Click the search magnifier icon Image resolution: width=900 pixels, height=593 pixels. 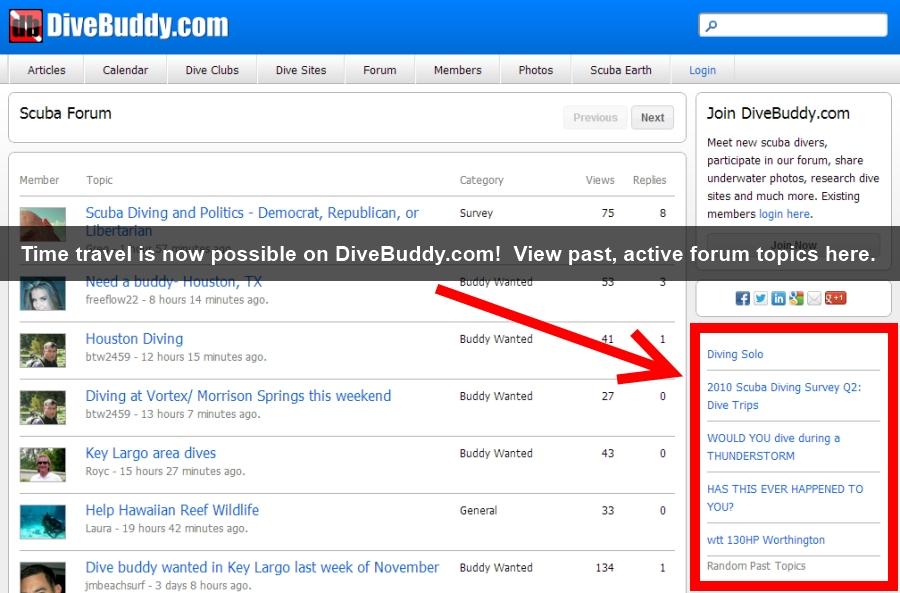(711, 26)
